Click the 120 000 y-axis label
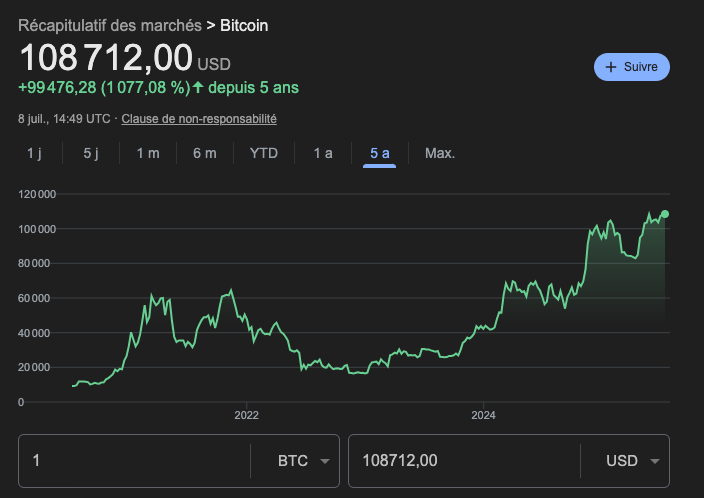Image resolution: width=704 pixels, height=498 pixels. pos(37,194)
